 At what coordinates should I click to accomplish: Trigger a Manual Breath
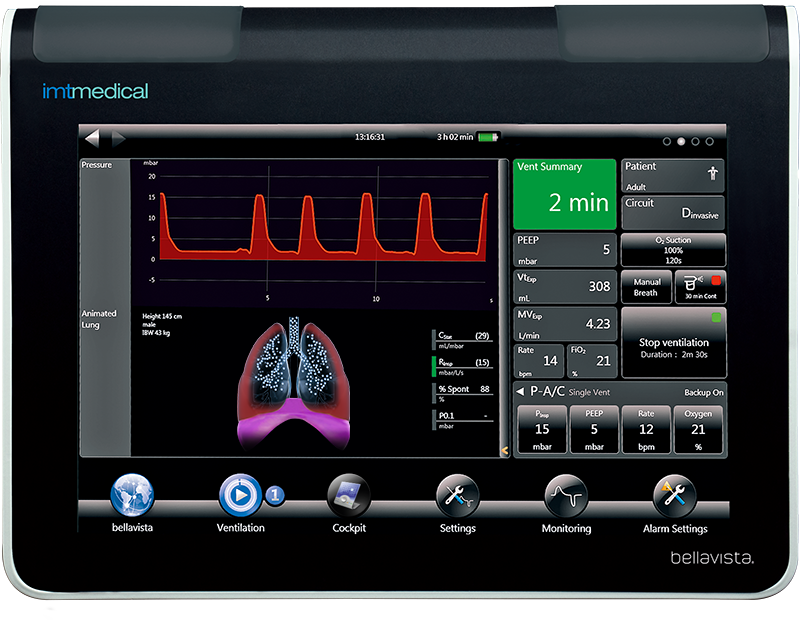(x=646, y=287)
